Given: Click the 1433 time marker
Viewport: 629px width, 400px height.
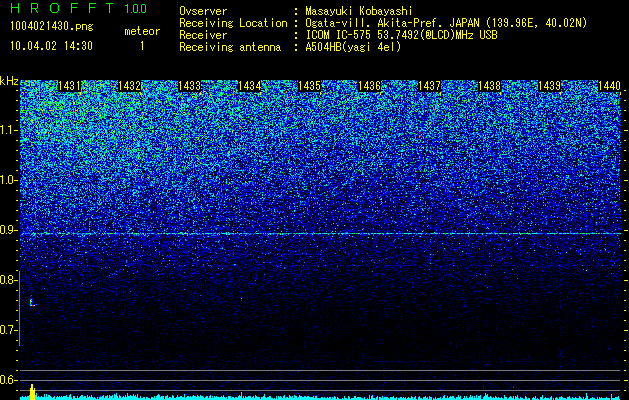Looking at the screenshot, I should (189, 86).
